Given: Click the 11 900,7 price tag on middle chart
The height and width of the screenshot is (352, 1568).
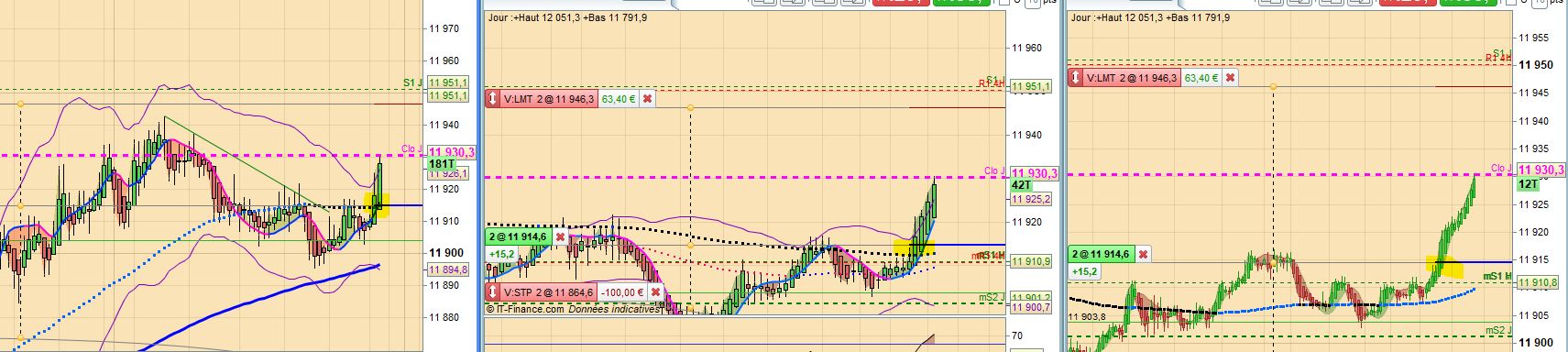Looking at the screenshot, I should [1031, 308].
